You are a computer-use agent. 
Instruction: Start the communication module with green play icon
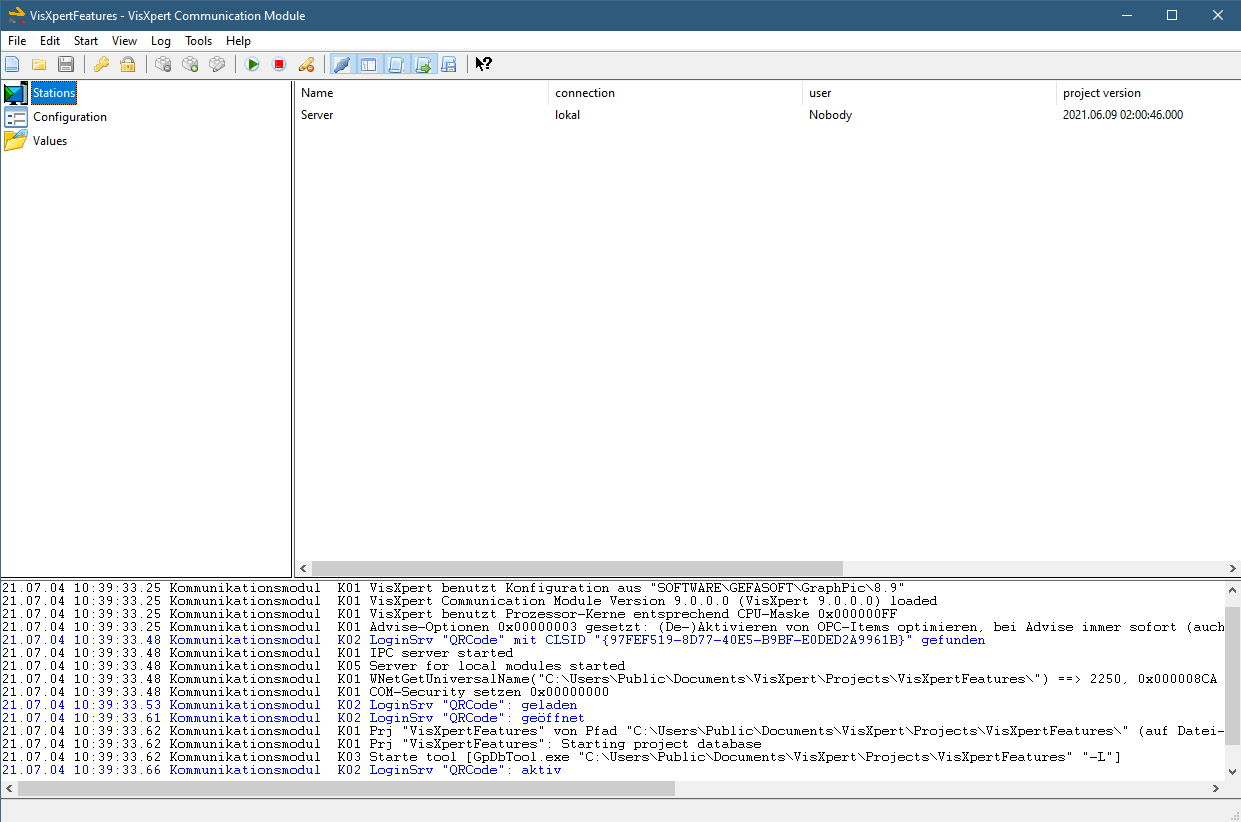click(x=252, y=64)
